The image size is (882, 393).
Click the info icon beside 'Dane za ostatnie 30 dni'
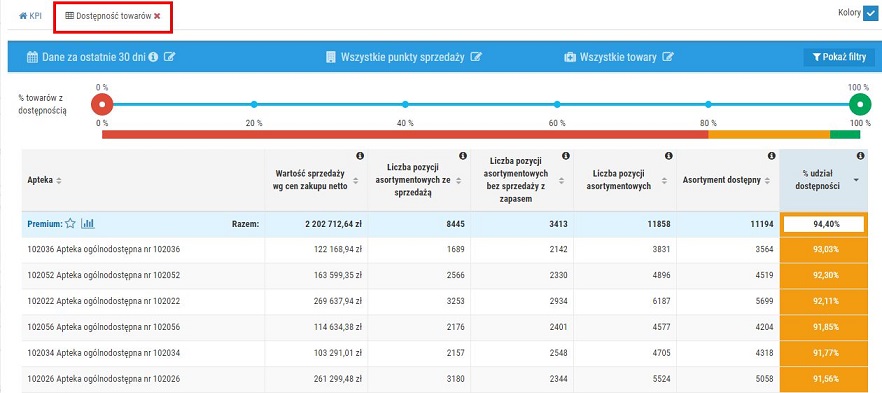click(x=153, y=57)
